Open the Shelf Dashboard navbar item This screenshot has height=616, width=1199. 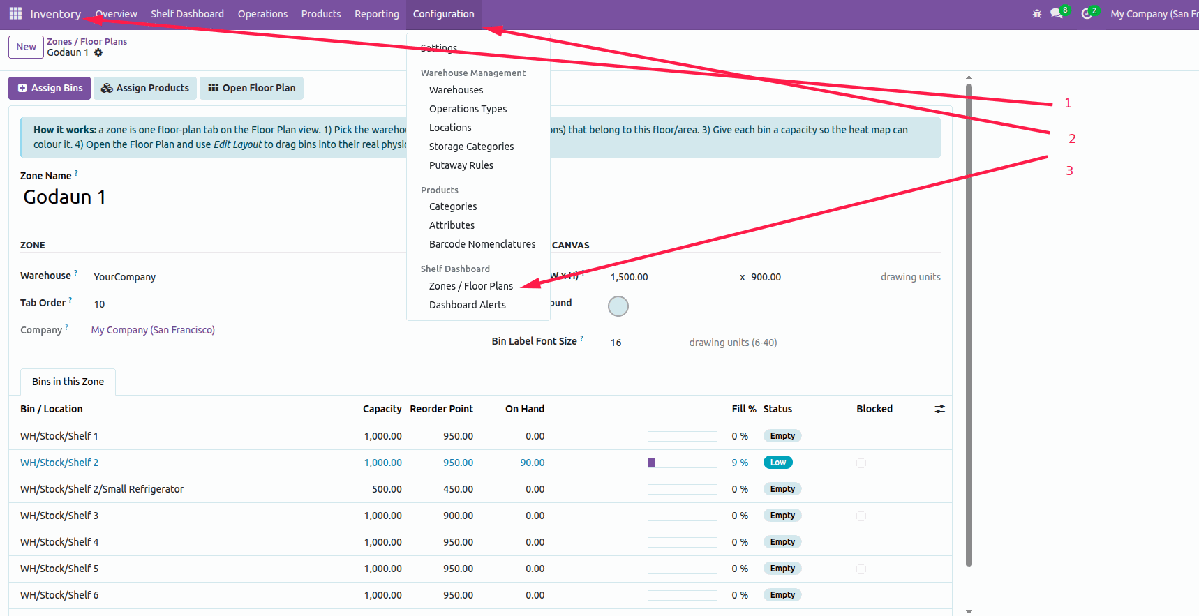(187, 14)
